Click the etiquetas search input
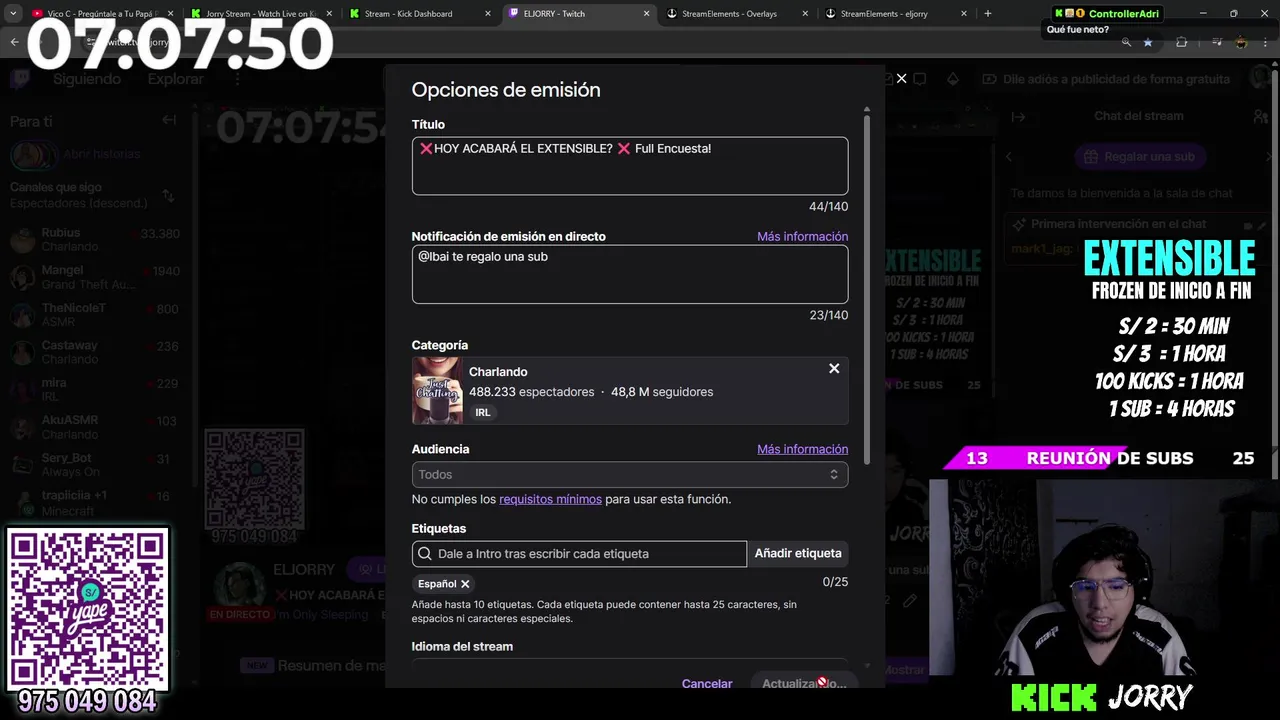Screen dimensions: 1280x720 (579, 553)
